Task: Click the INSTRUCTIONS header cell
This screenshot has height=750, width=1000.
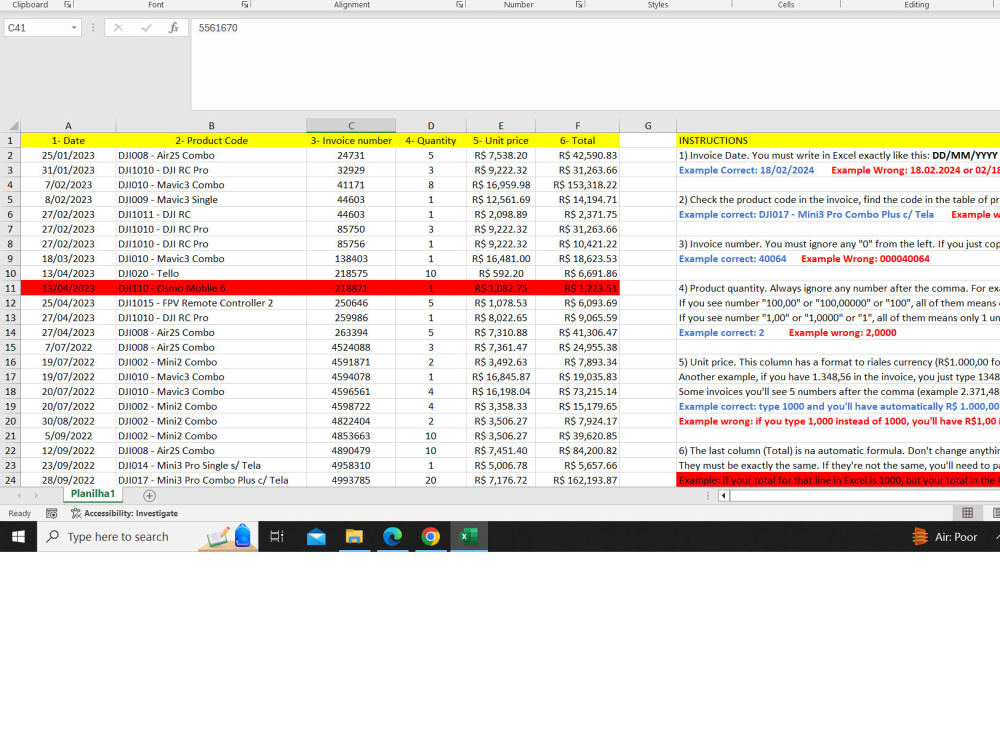Action: [838, 140]
